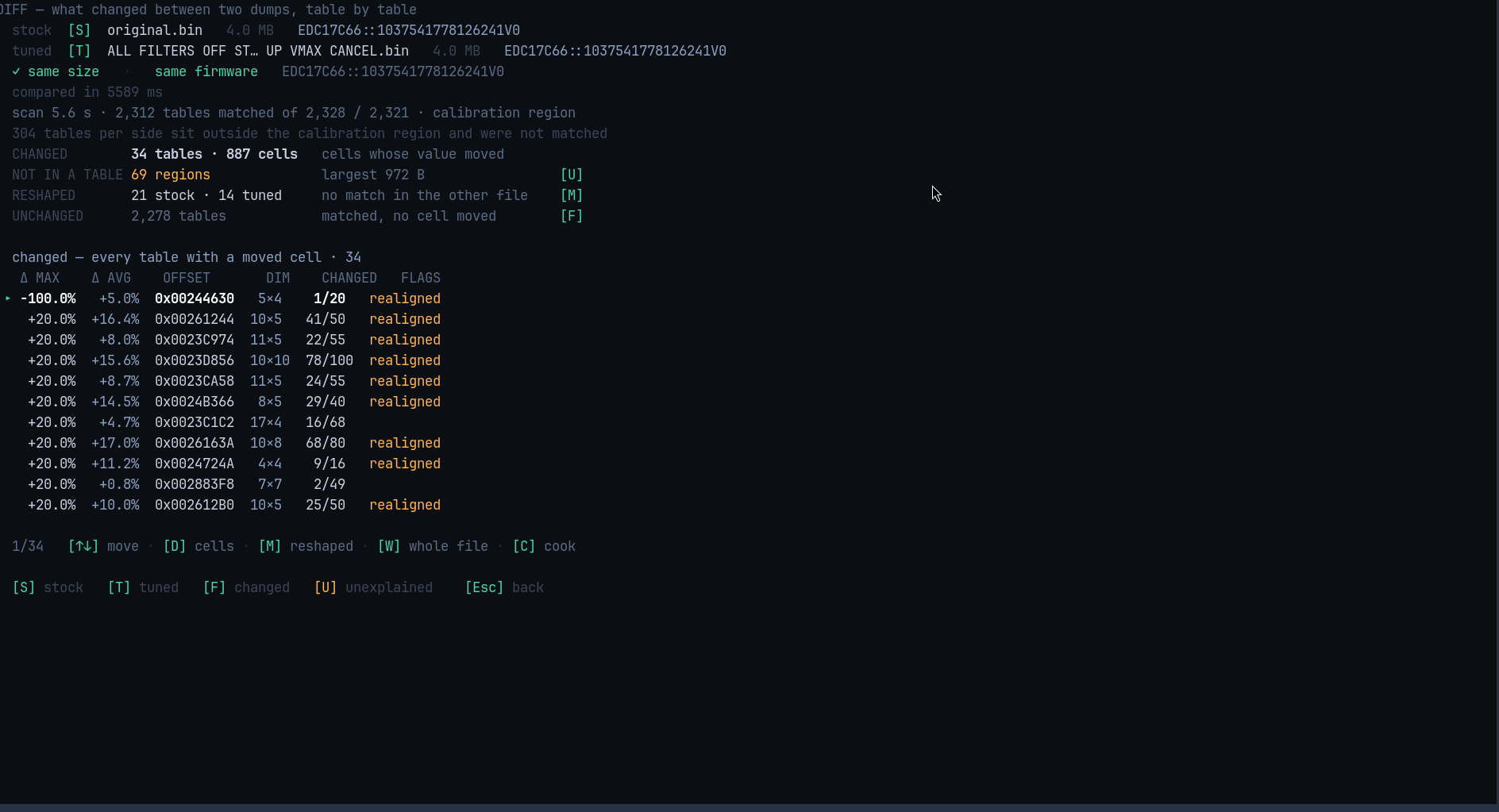1499x812 pixels.
Task: Go back with [Esc] back
Action: [504, 587]
